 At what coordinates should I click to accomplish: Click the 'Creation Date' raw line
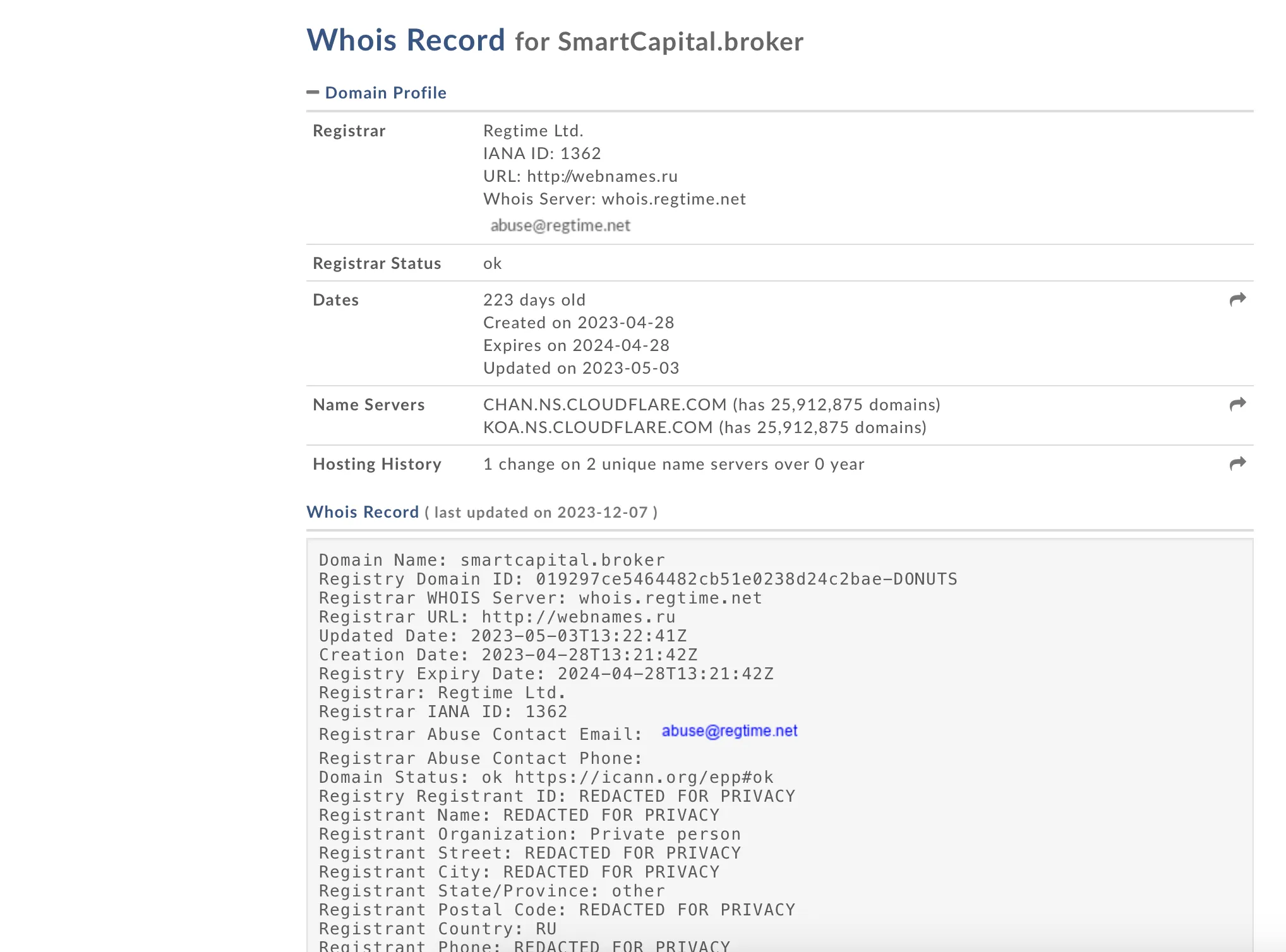pyautogui.click(x=508, y=655)
